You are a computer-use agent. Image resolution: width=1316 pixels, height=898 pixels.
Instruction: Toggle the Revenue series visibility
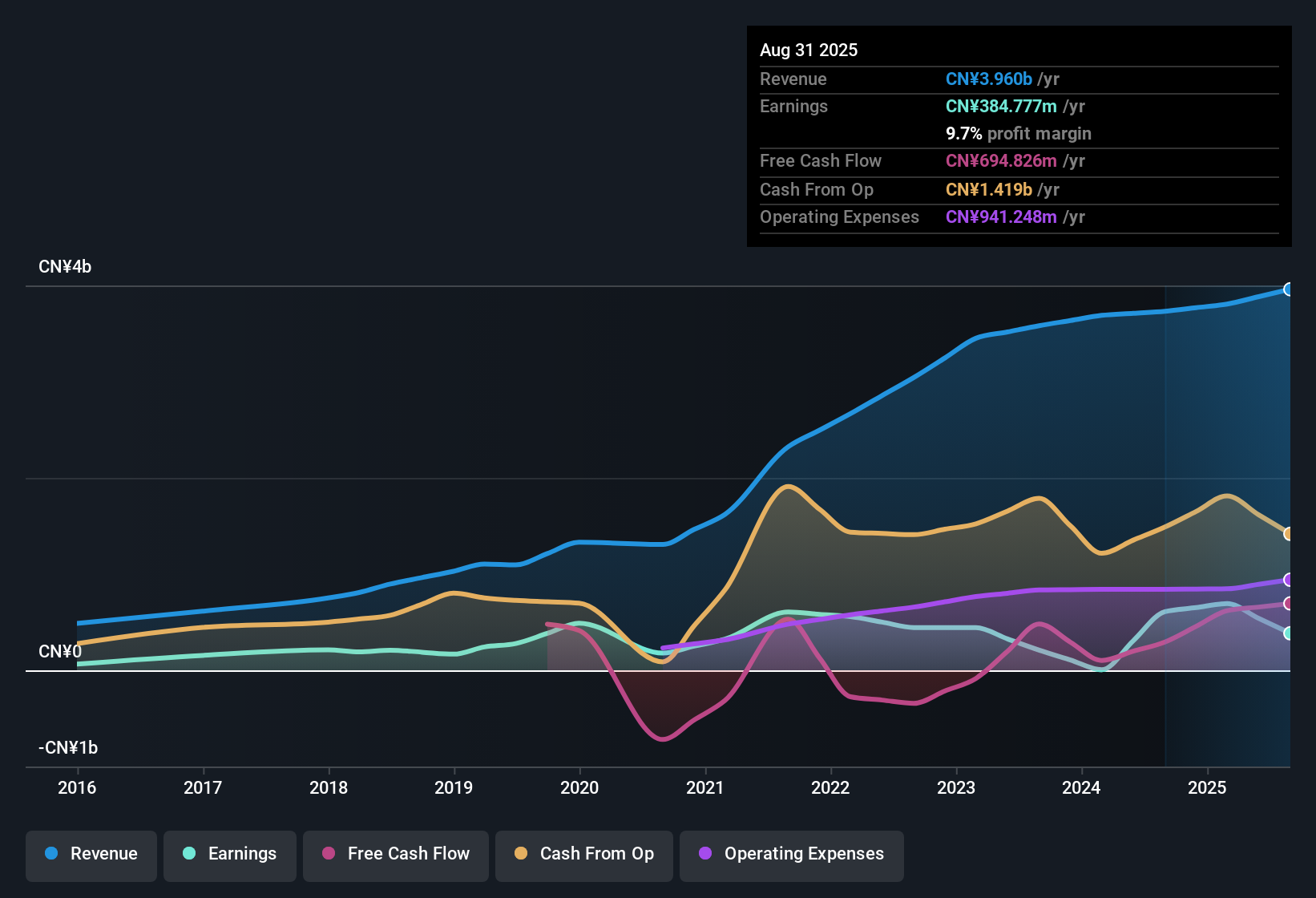coord(91,856)
